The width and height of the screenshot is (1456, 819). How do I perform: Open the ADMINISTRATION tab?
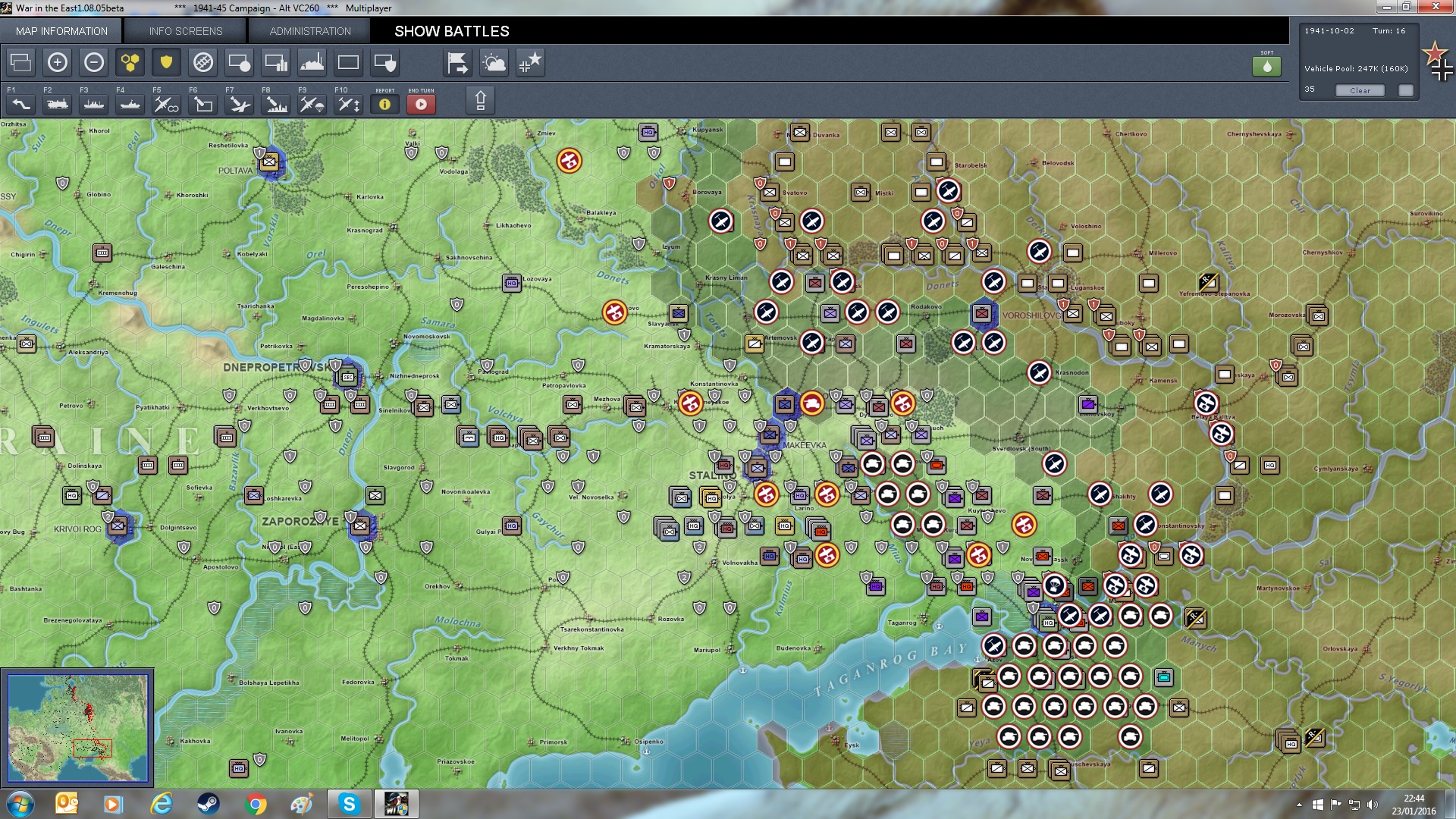[310, 31]
